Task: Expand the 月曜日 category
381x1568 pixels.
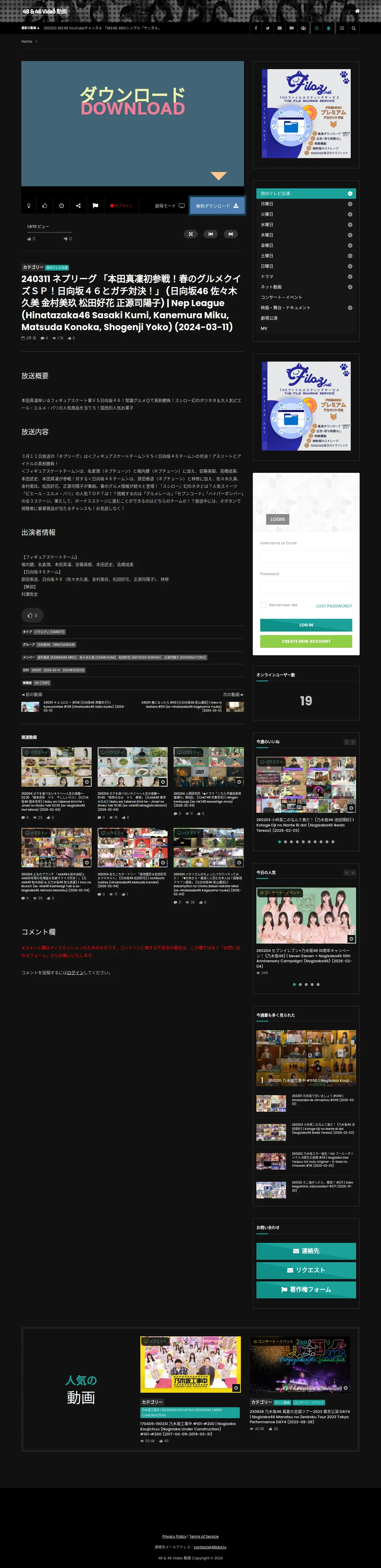Action: pos(350,204)
